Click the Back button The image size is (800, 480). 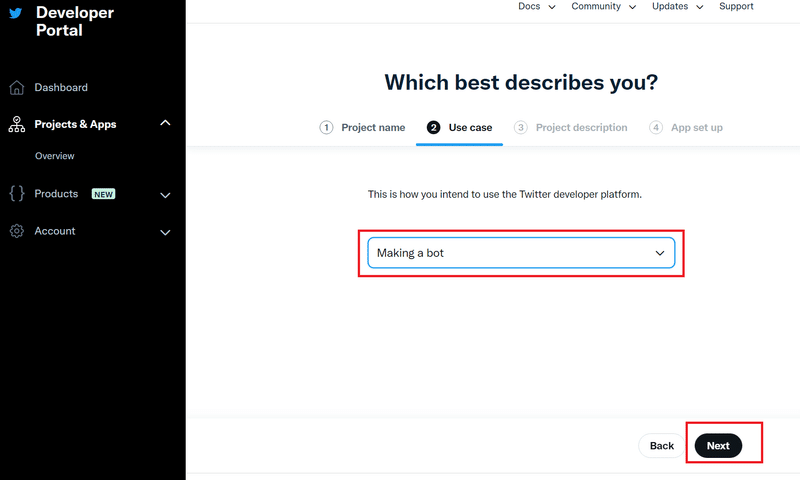pyautogui.click(x=662, y=446)
